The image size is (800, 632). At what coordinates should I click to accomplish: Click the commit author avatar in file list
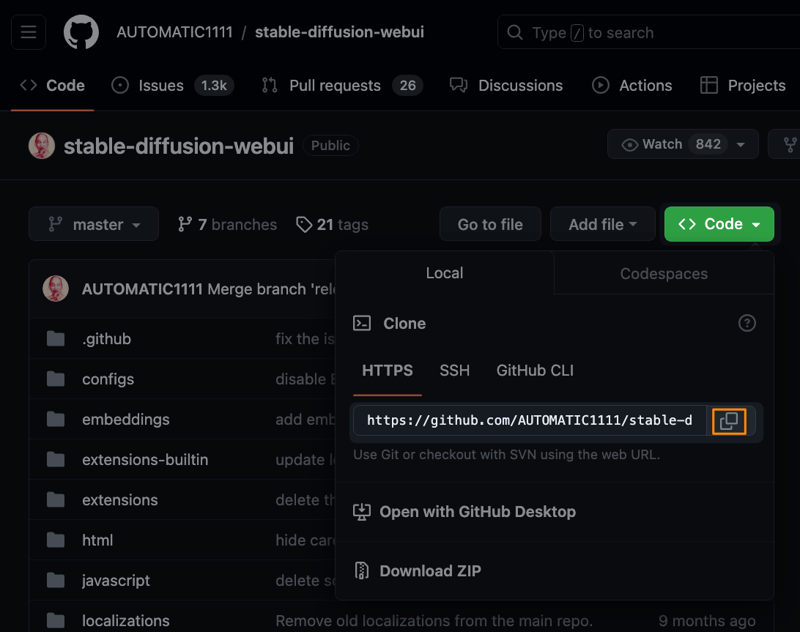coord(56,289)
